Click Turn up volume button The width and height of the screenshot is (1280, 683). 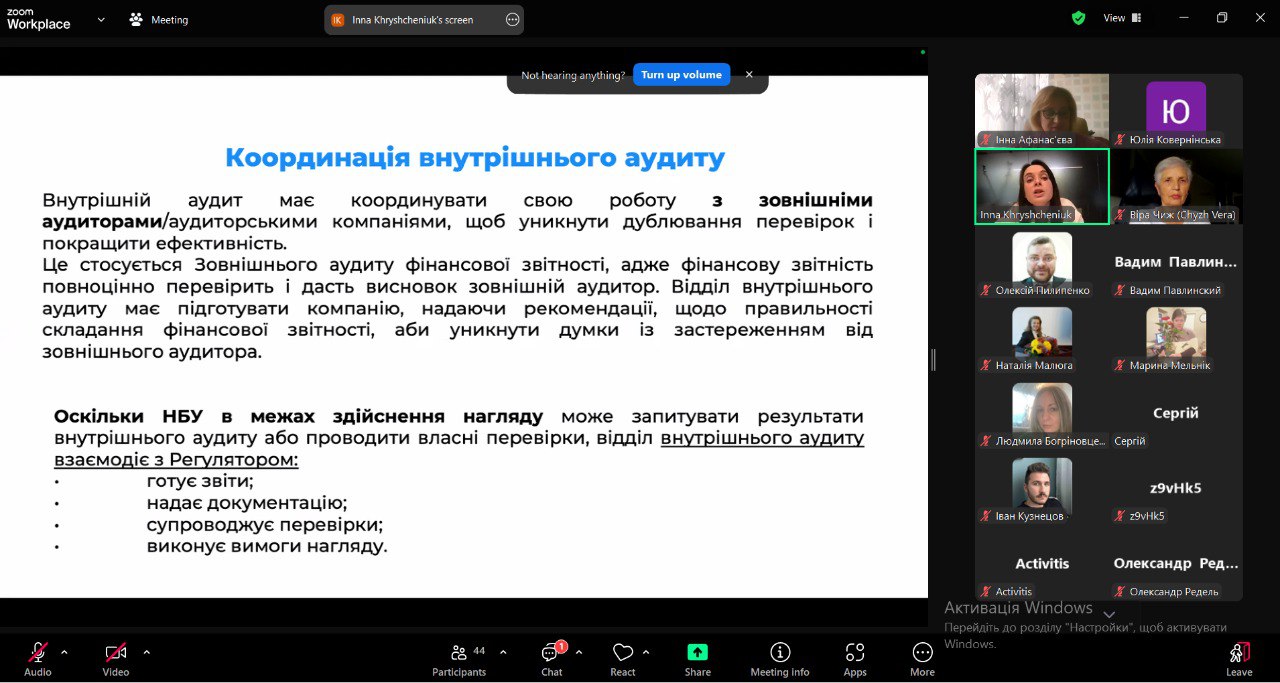pyautogui.click(x=681, y=75)
